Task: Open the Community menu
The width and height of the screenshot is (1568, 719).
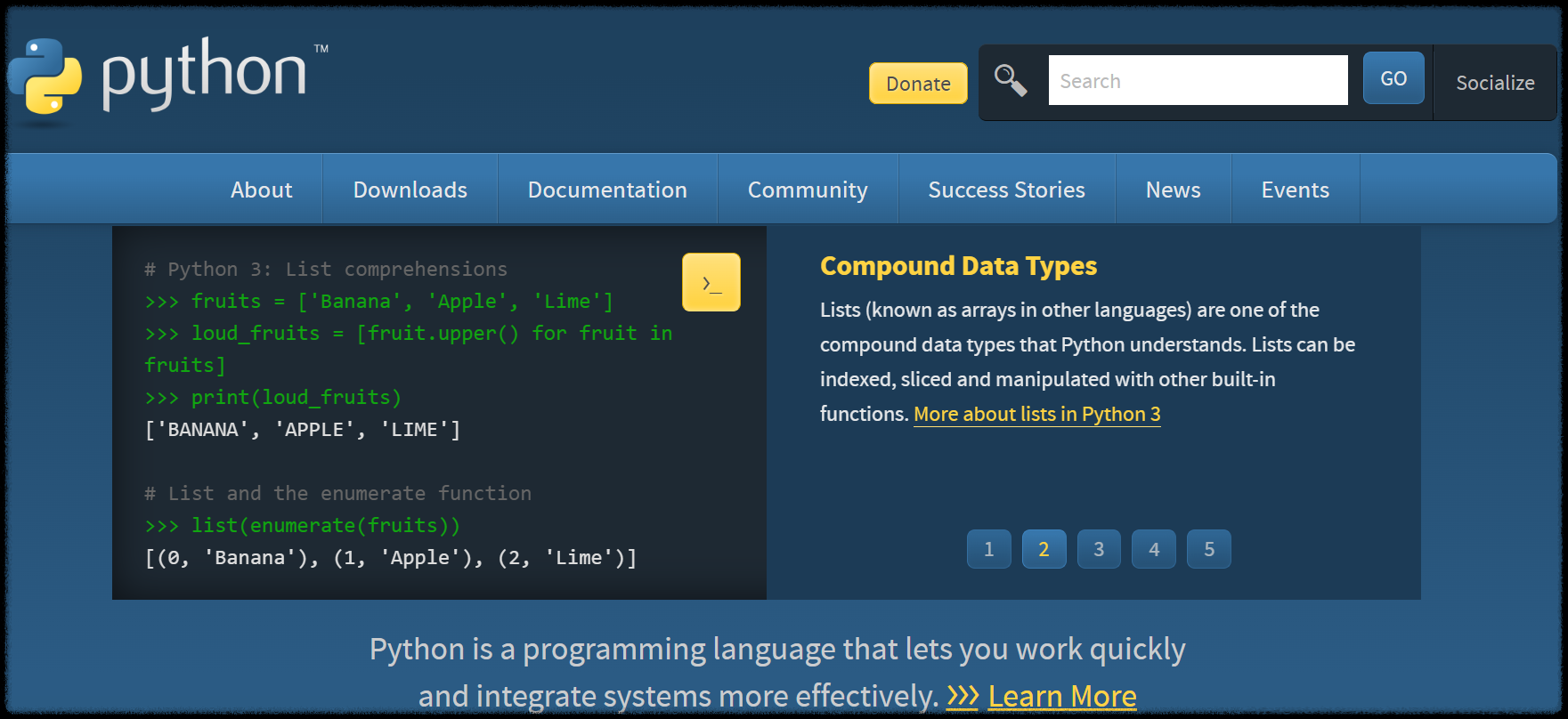Action: 808,189
